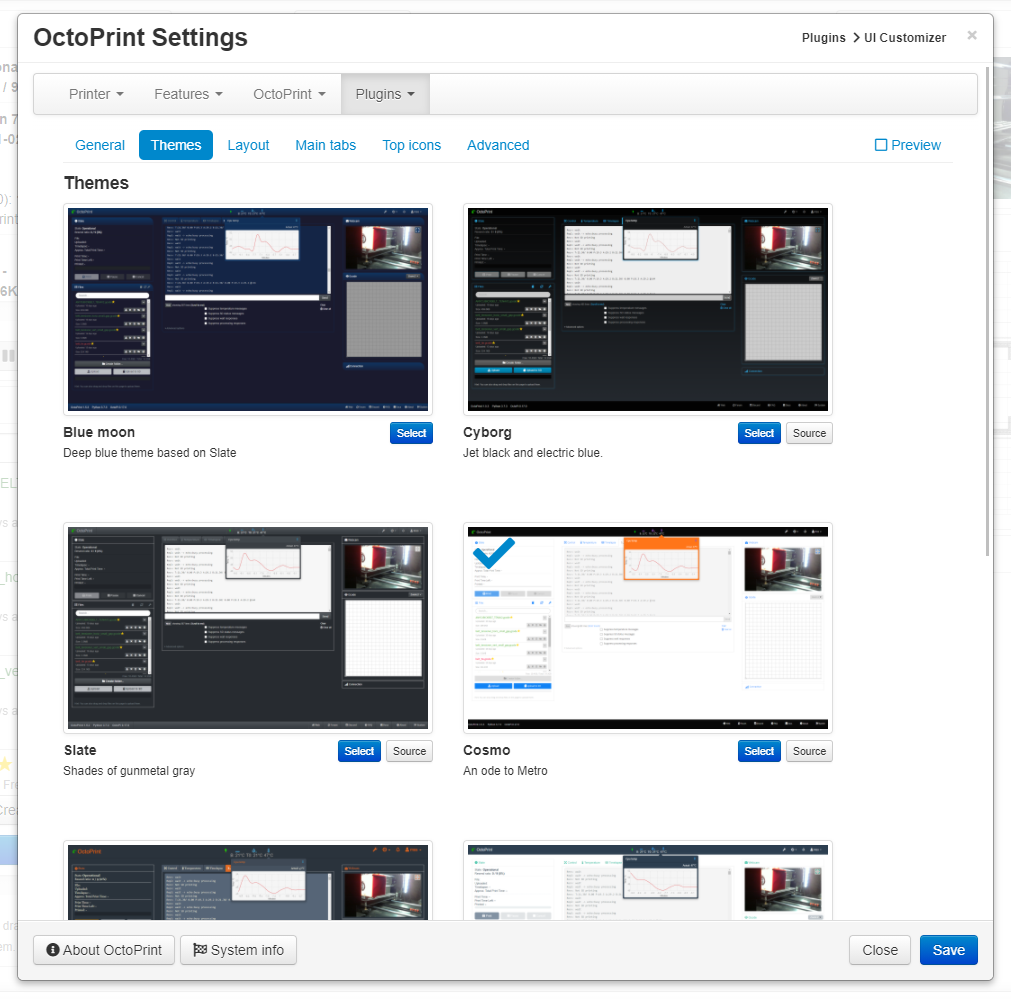Click the 'Shades of gunmetal gray' description
The width and height of the screenshot is (1011, 999).
pos(129,771)
